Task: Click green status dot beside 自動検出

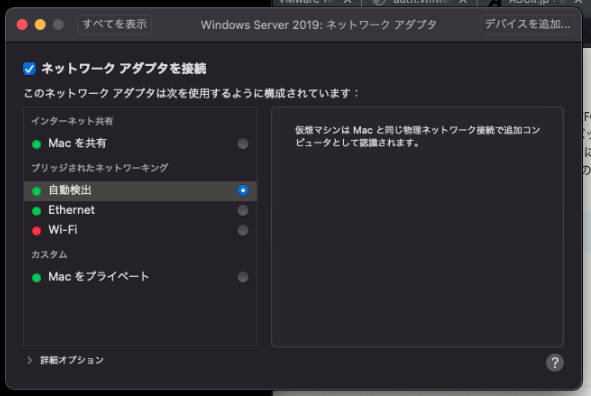Action: point(37,191)
